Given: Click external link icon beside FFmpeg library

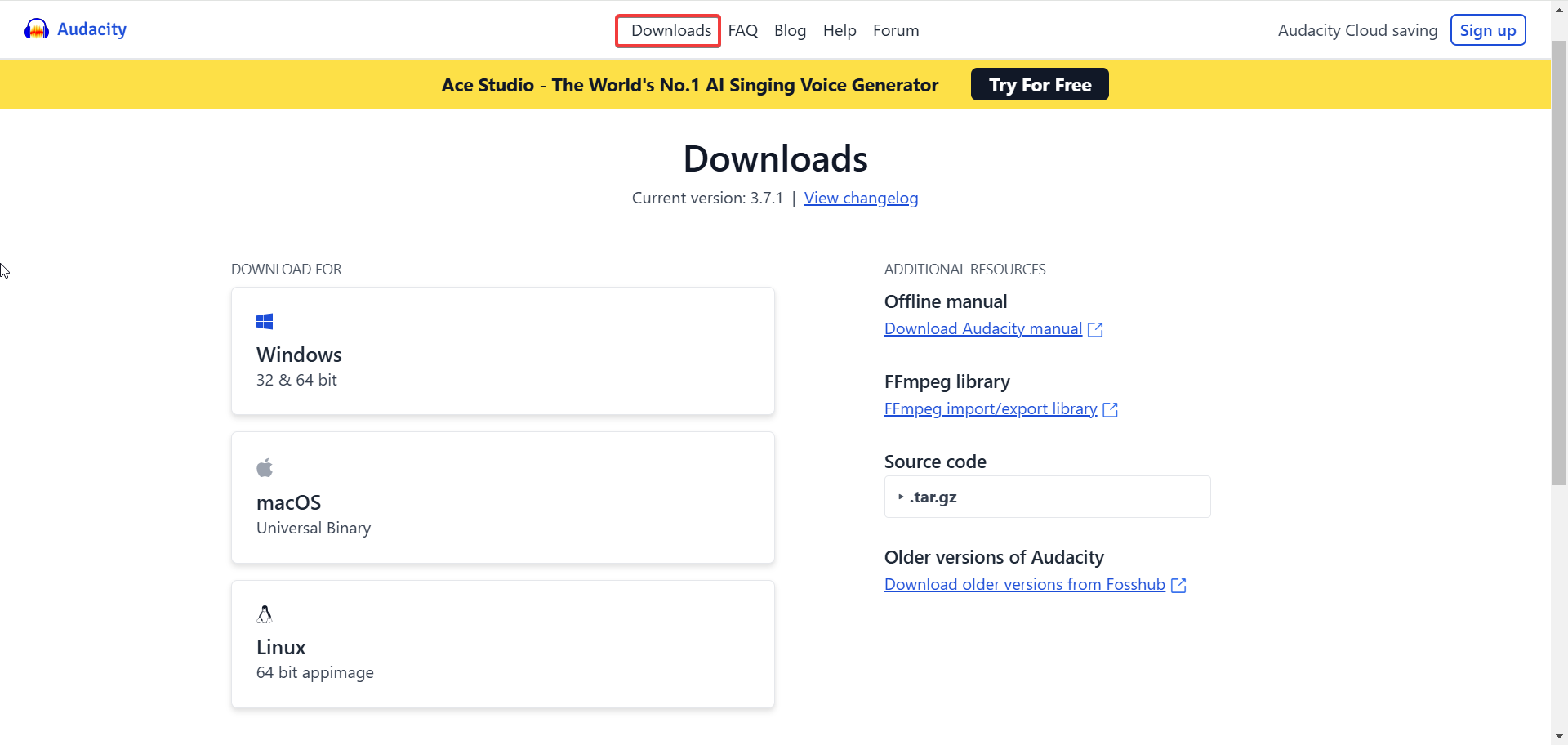Looking at the screenshot, I should [x=1111, y=410].
